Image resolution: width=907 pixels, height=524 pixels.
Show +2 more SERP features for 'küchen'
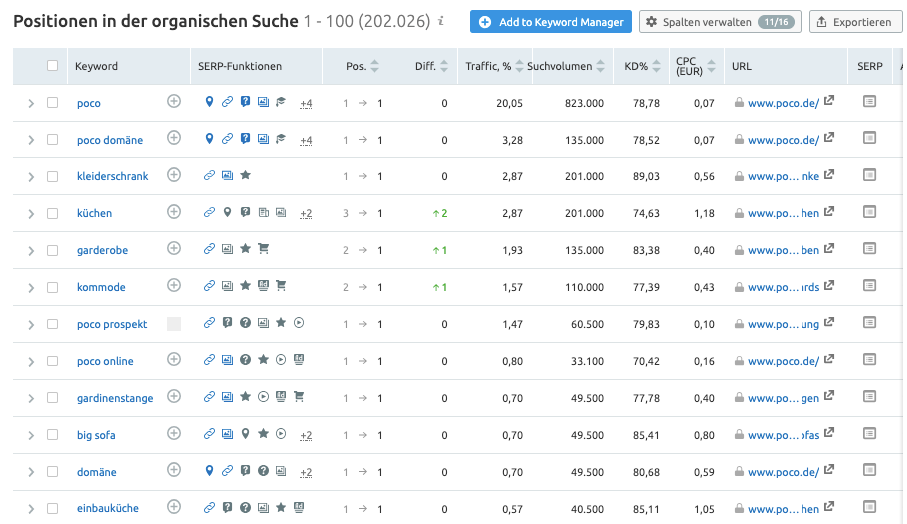pyautogui.click(x=306, y=214)
